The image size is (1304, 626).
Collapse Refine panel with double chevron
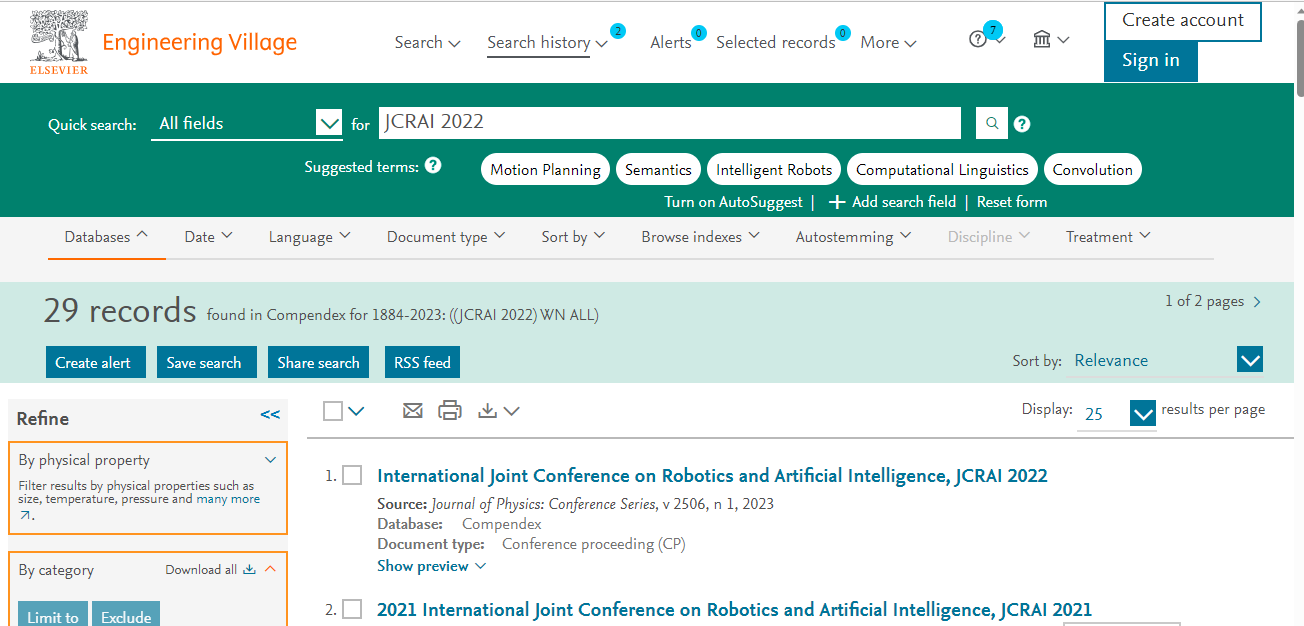click(270, 414)
